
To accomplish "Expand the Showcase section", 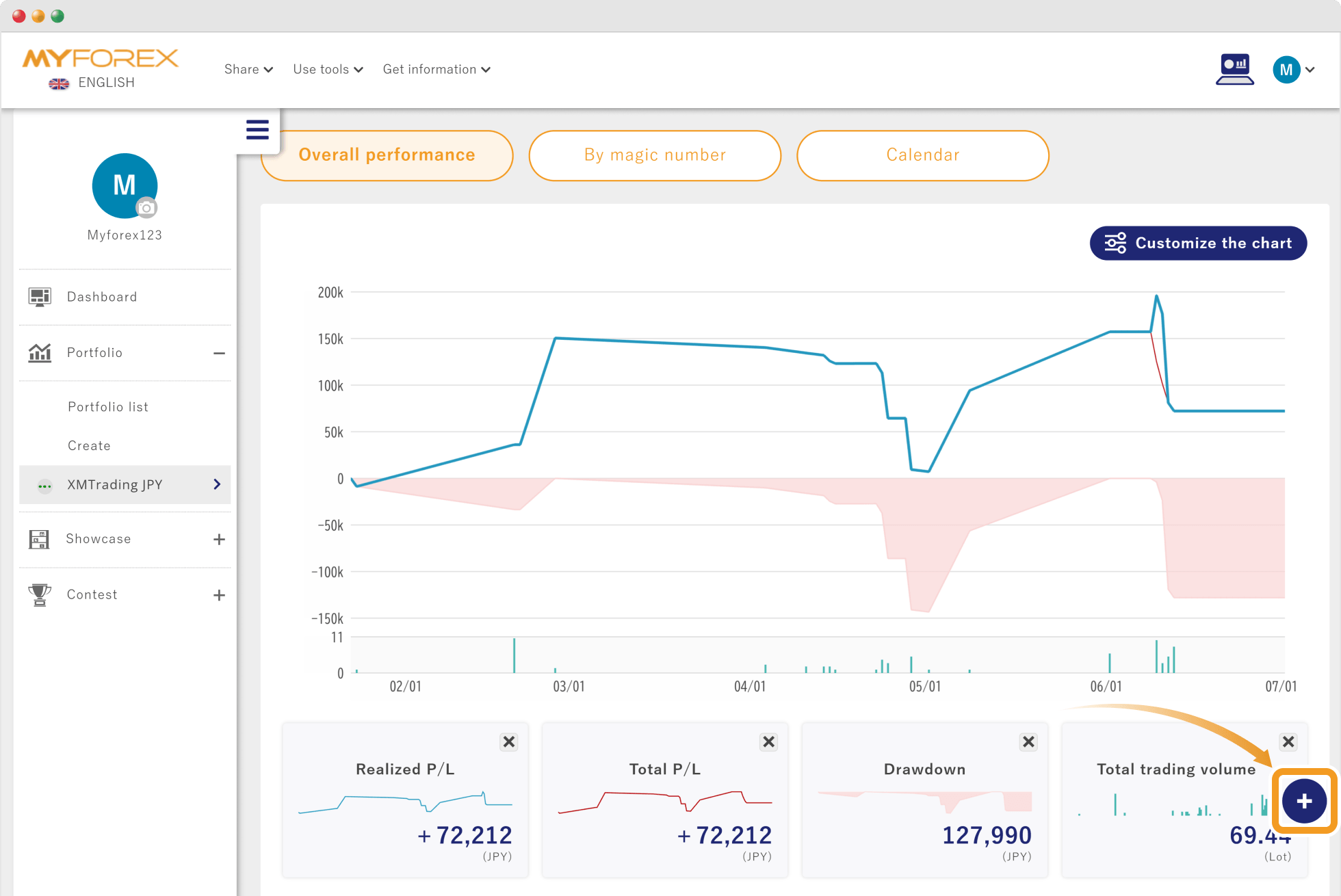I will pos(219,540).
